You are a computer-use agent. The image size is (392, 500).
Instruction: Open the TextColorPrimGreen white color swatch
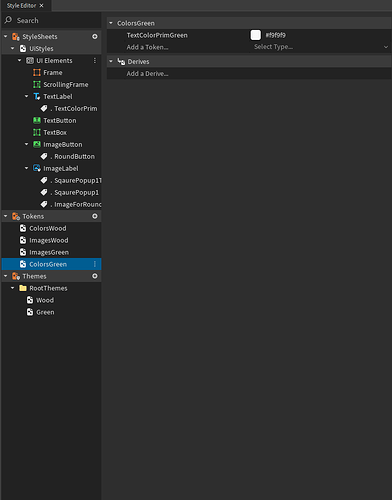(256, 35)
